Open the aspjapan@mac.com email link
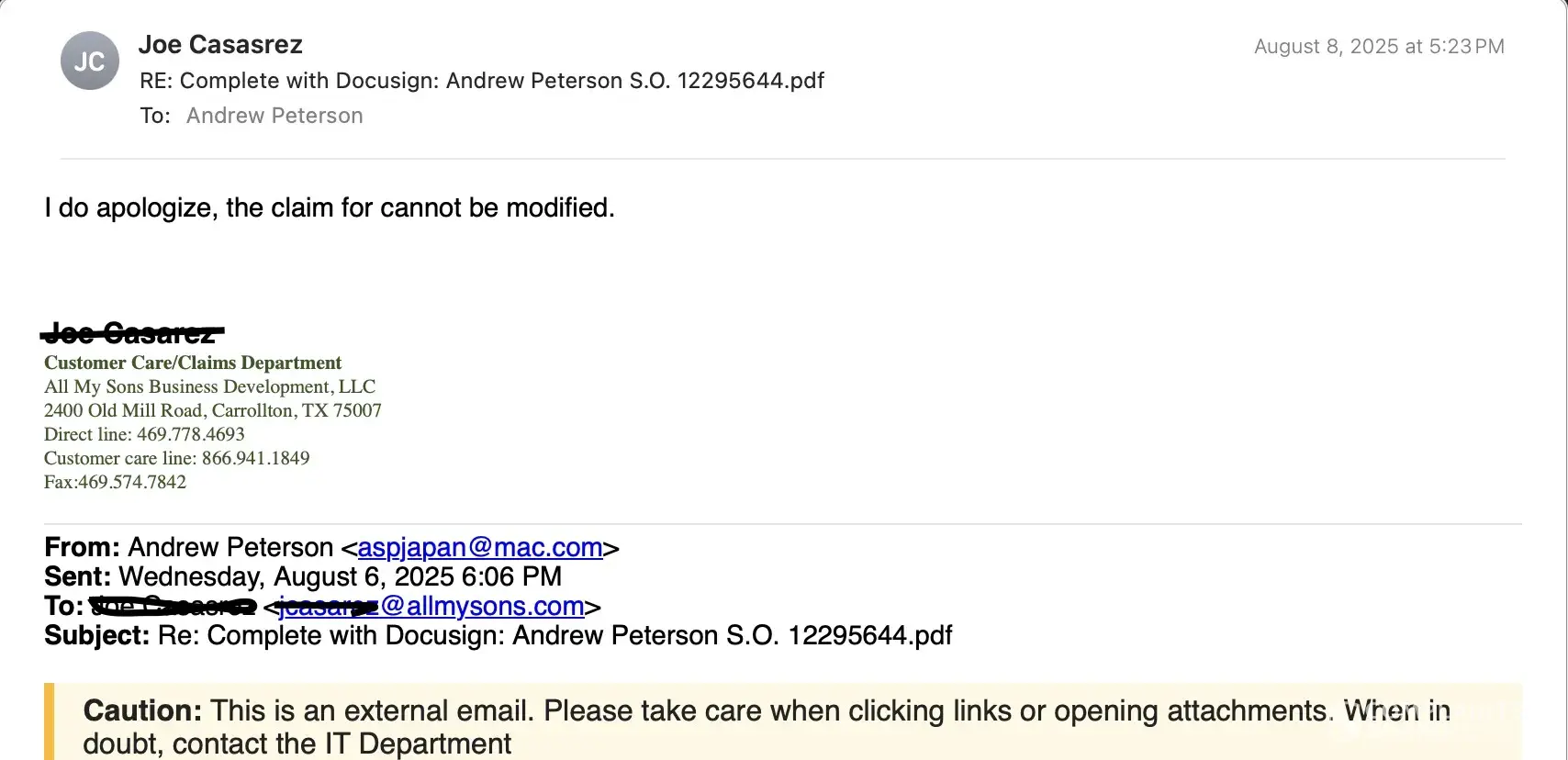The height and width of the screenshot is (760, 1568). tap(480, 548)
